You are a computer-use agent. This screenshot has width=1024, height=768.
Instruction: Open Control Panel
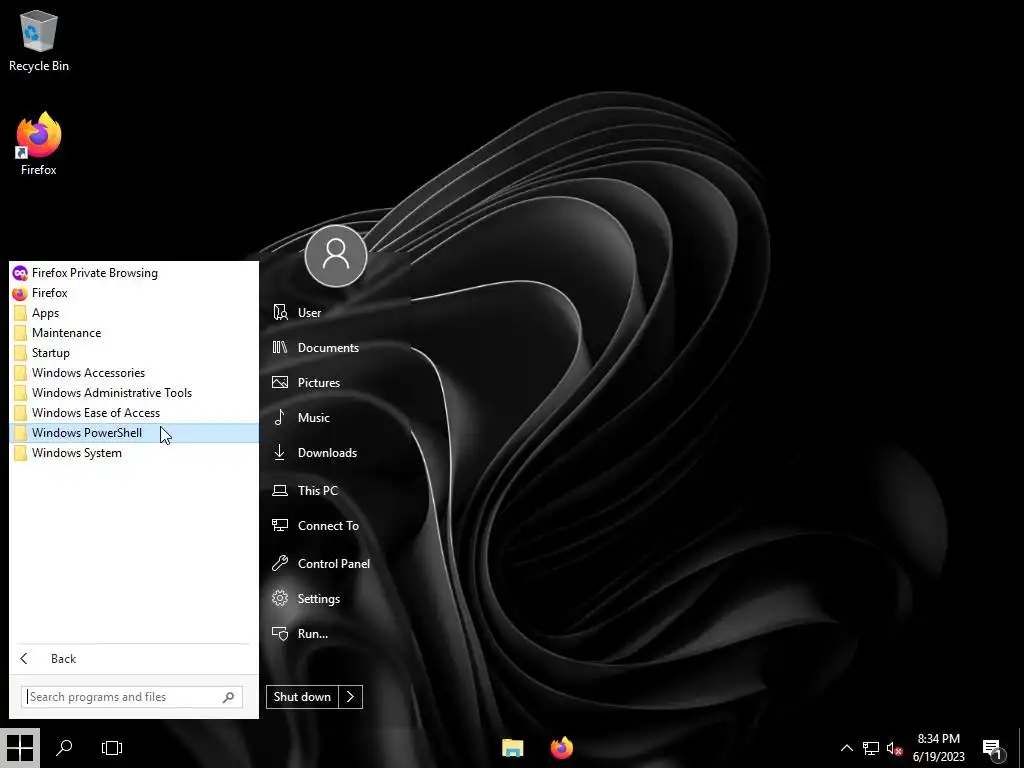coord(336,564)
